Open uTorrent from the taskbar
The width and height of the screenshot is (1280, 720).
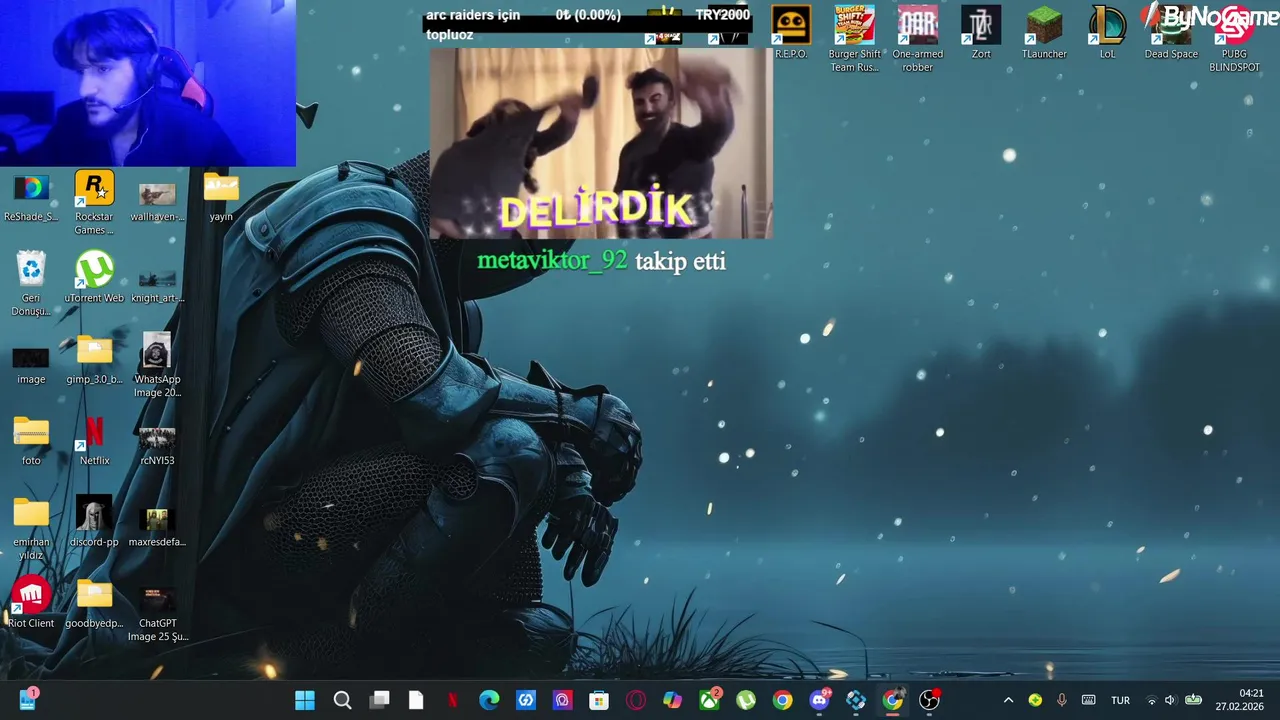(x=746, y=700)
